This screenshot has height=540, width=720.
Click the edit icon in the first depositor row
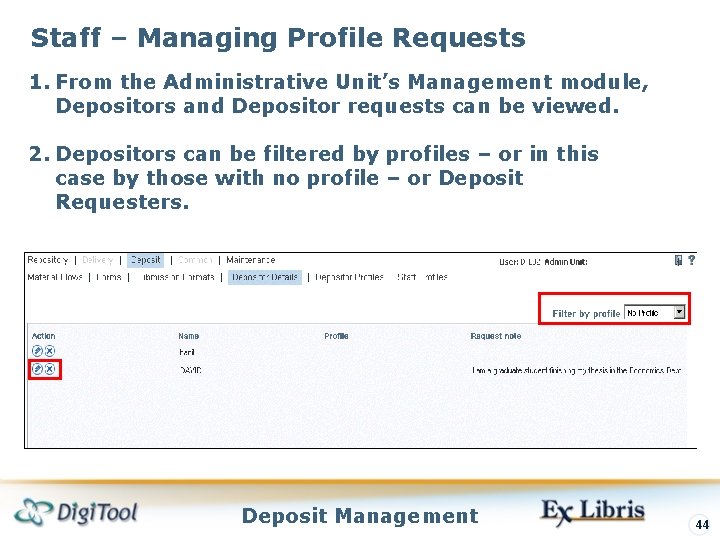(x=37, y=351)
